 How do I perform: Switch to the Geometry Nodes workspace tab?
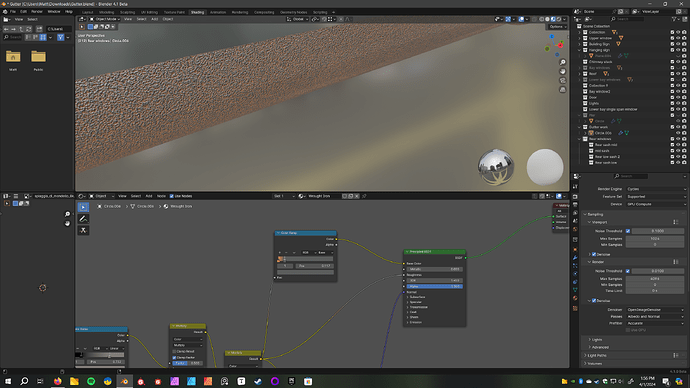click(x=294, y=12)
